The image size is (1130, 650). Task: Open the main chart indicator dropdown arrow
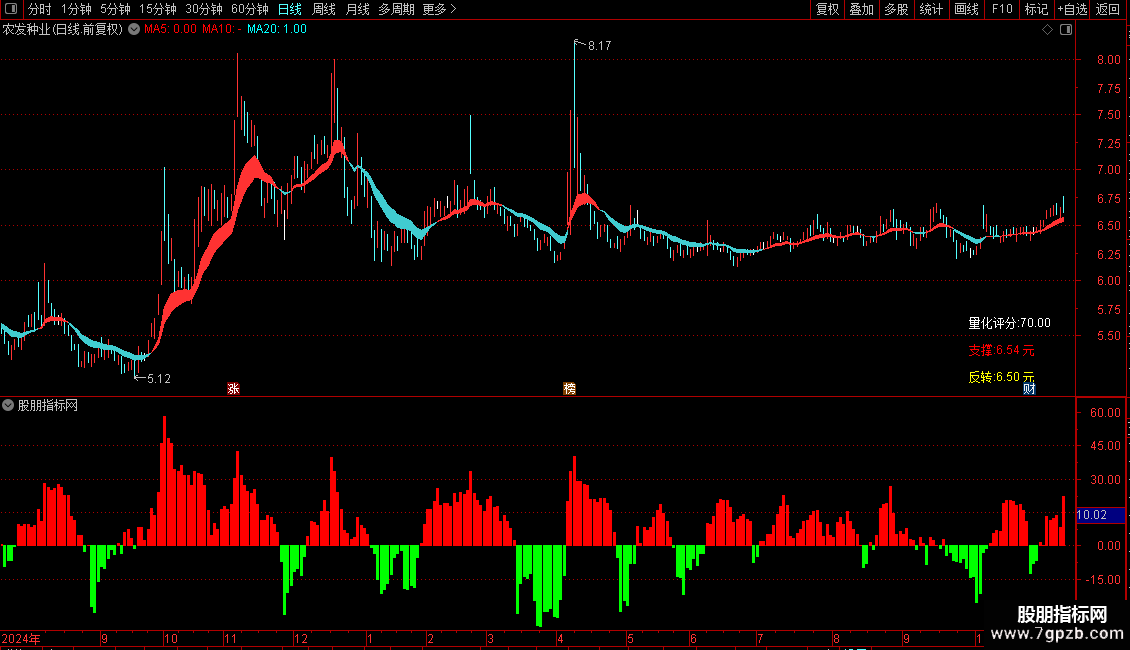coord(134,30)
